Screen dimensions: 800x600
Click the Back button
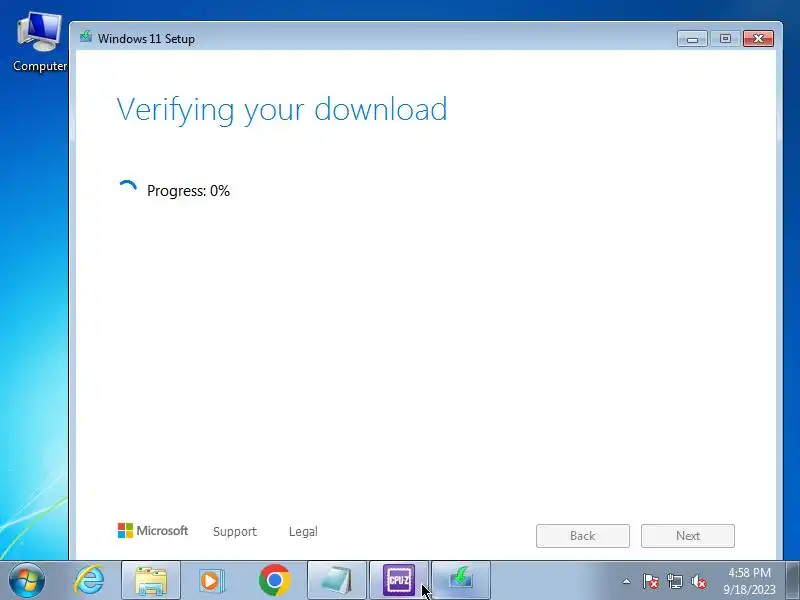click(x=583, y=536)
